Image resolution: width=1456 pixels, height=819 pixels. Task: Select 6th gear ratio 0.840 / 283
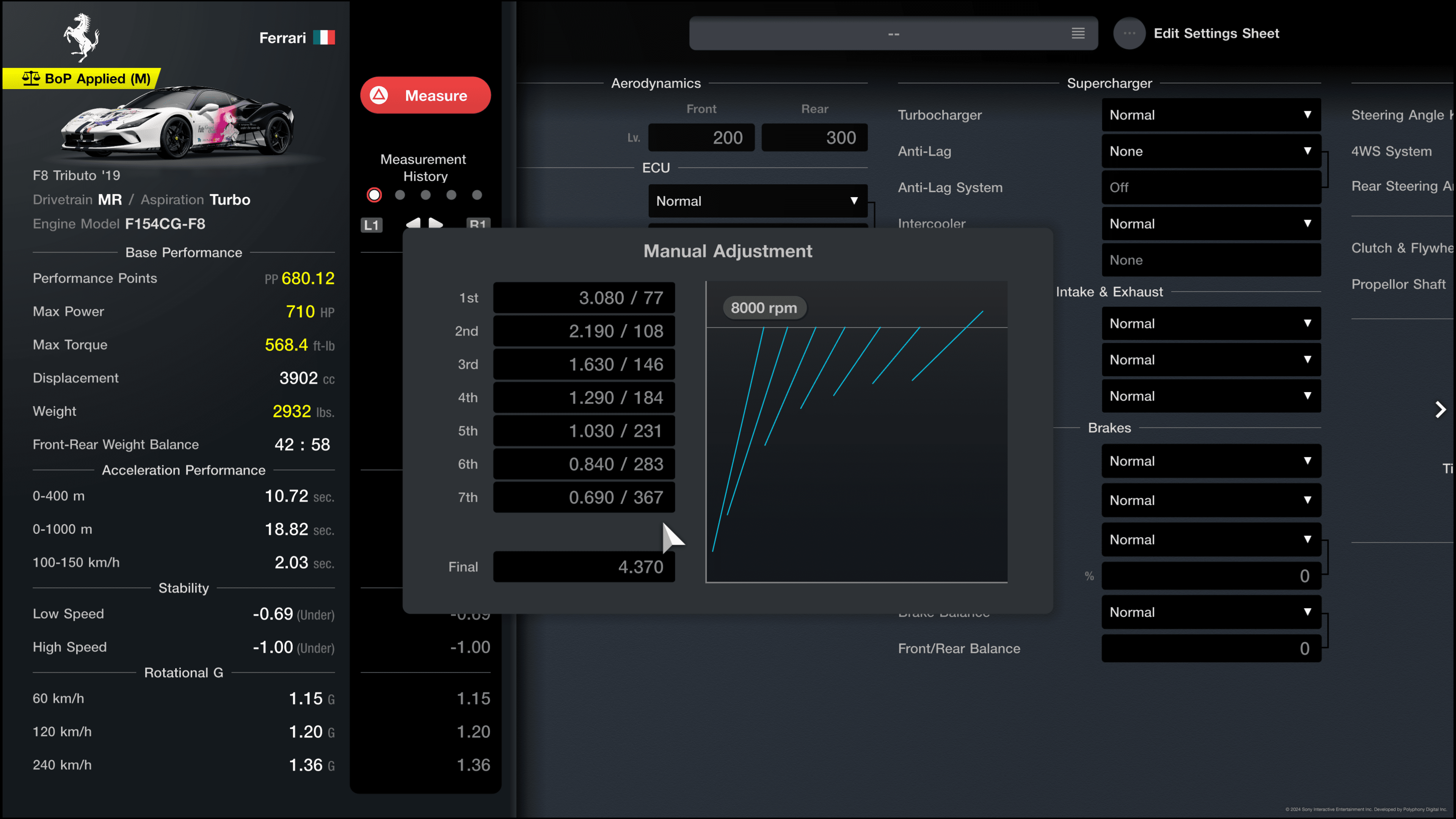[584, 464]
